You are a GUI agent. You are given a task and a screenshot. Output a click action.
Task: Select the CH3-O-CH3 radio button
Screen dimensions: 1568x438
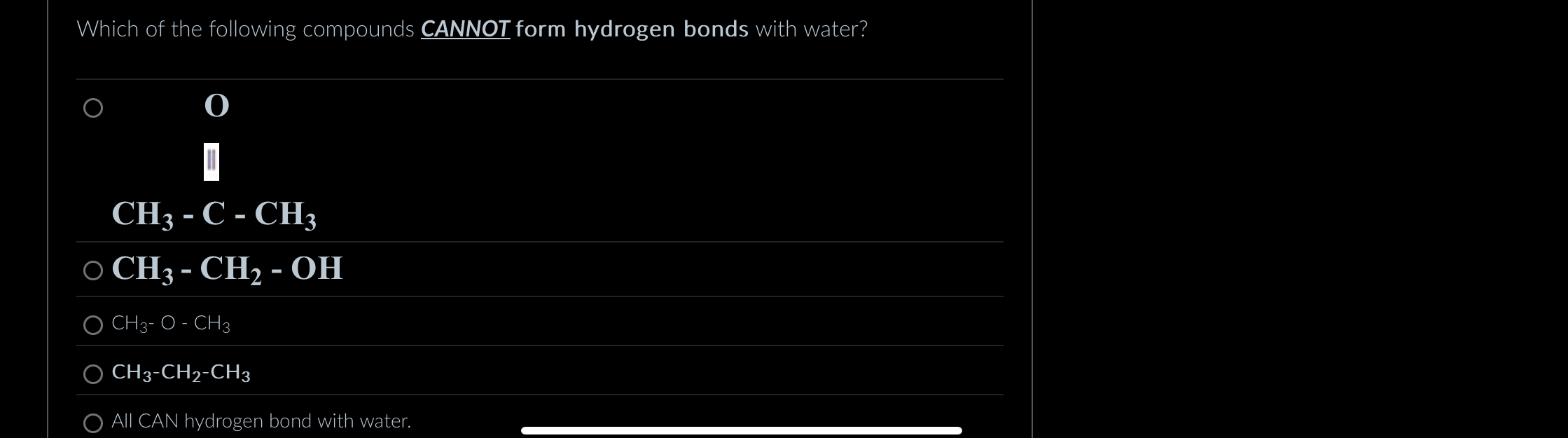coord(93,324)
